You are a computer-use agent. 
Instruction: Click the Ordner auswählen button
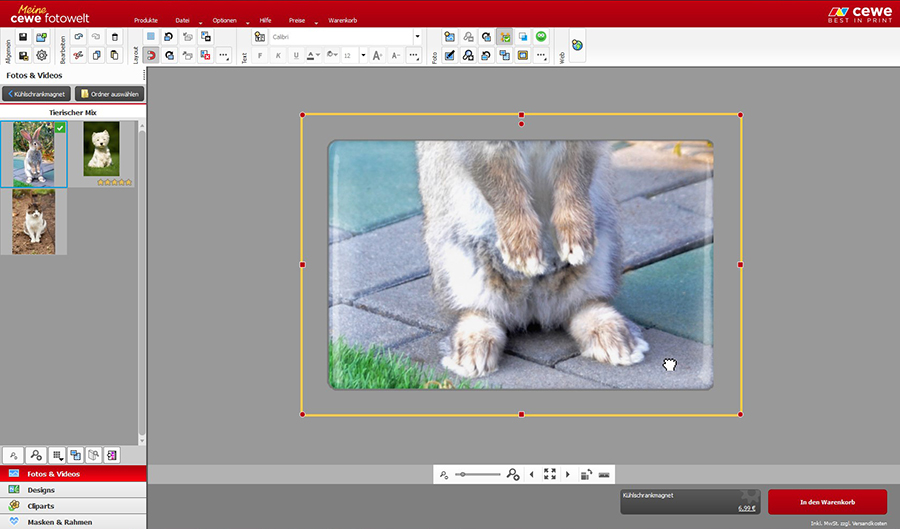point(110,94)
